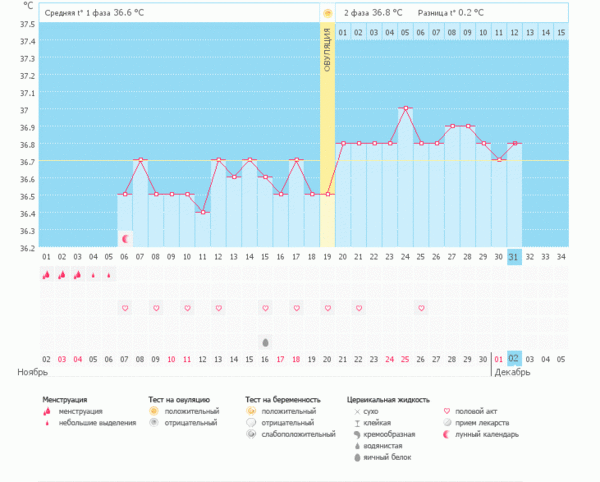Screen dimensions: 600x482
Task: Click the temperature point on ovulation day 19
Action: 327,194
